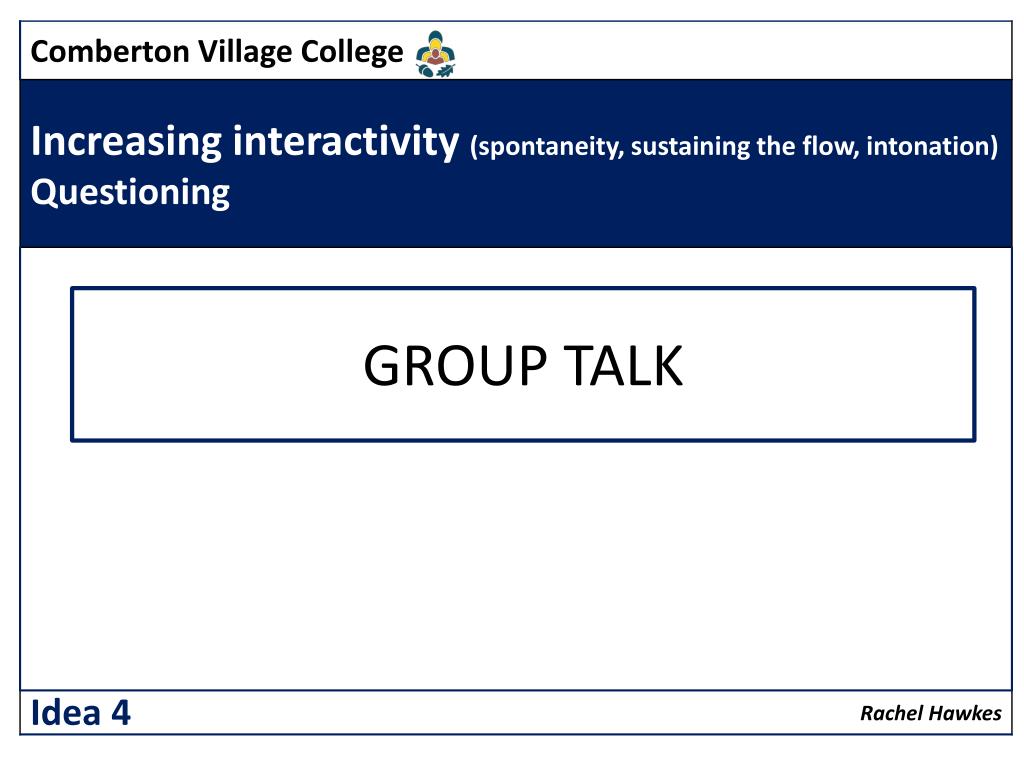This screenshot has width=1024, height=768.
Task: Click the word GROUP in the box
Action: (455, 366)
